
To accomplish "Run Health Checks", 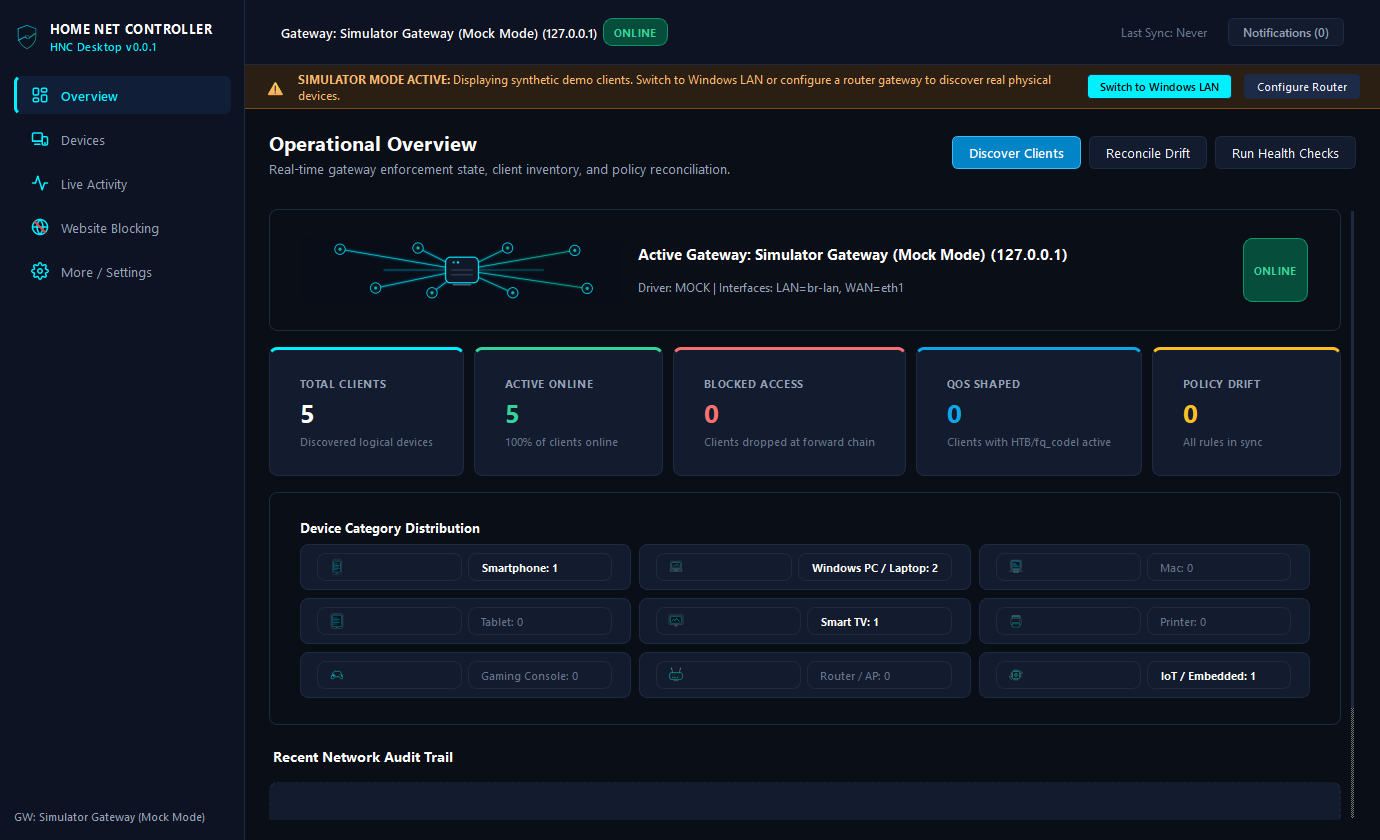I will click(1285, 153).
